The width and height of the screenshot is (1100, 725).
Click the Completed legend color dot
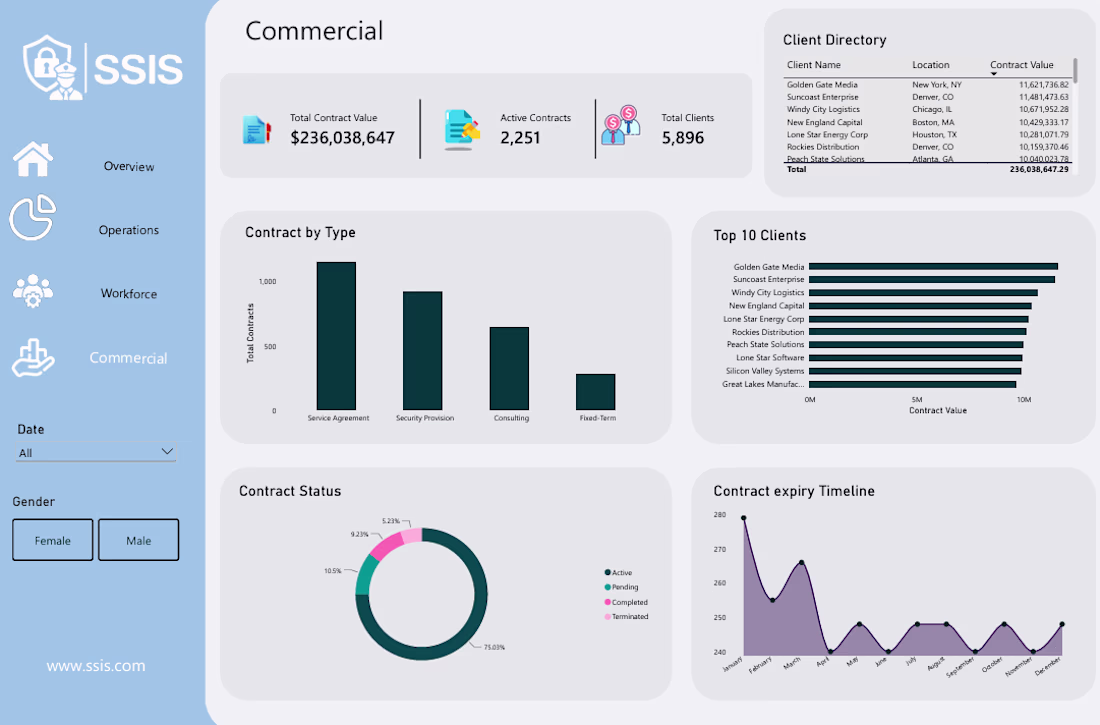[608, 602]
